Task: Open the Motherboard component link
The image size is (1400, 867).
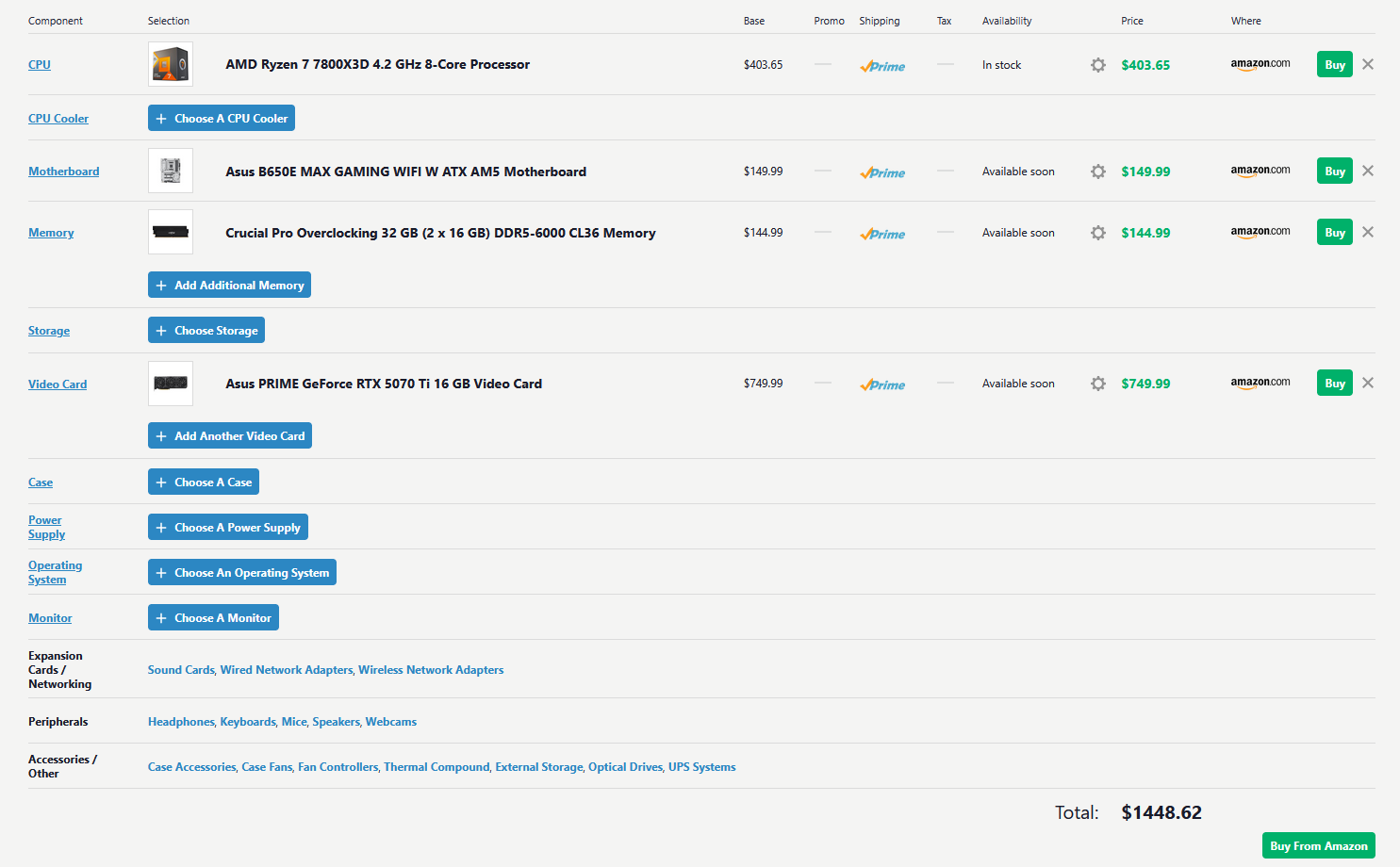Action: (x=63, y=172)
